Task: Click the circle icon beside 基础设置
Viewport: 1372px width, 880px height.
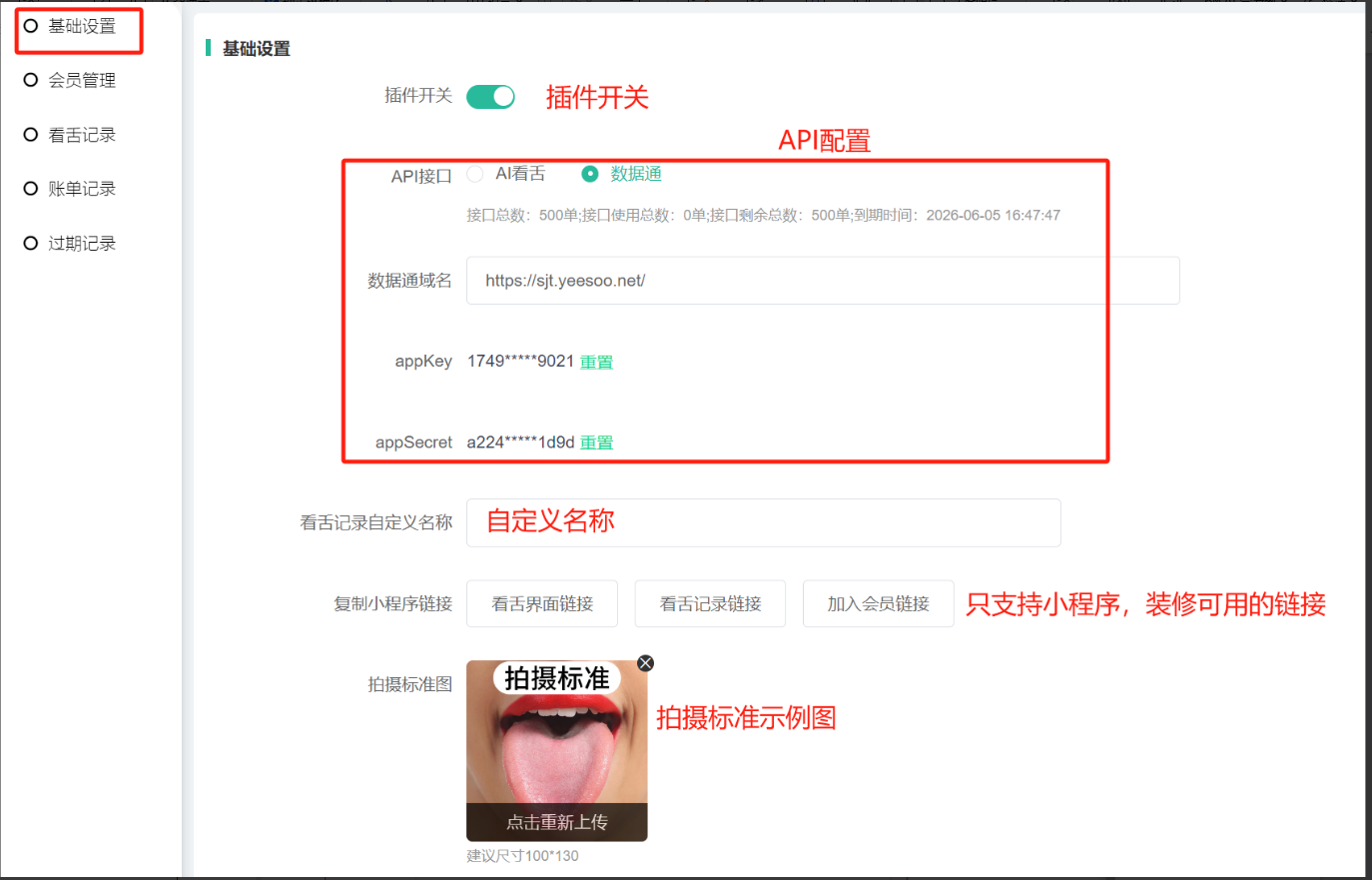Action: (x=31, y=26)
